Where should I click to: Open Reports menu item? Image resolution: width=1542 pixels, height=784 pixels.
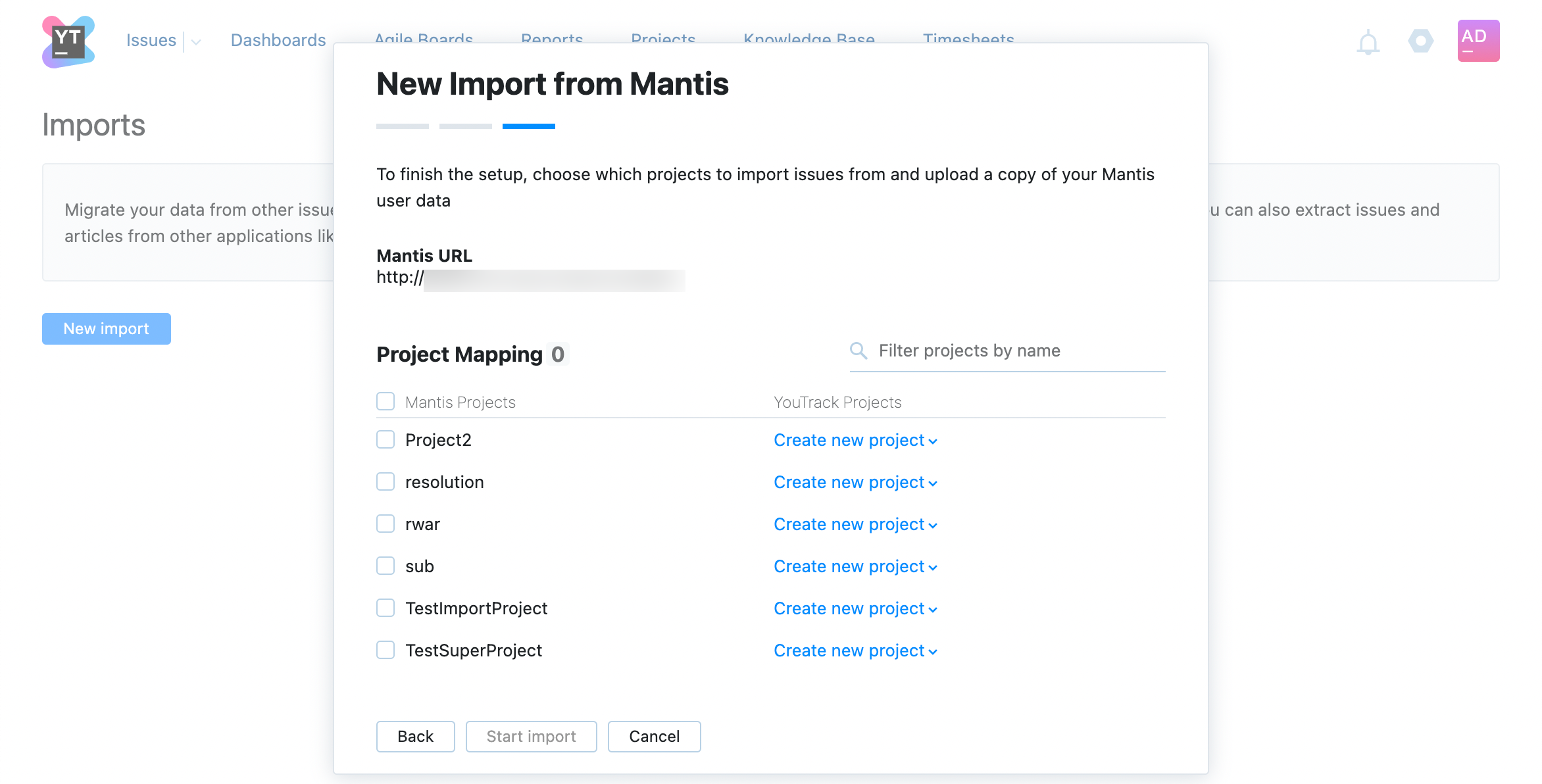[552, 37]
